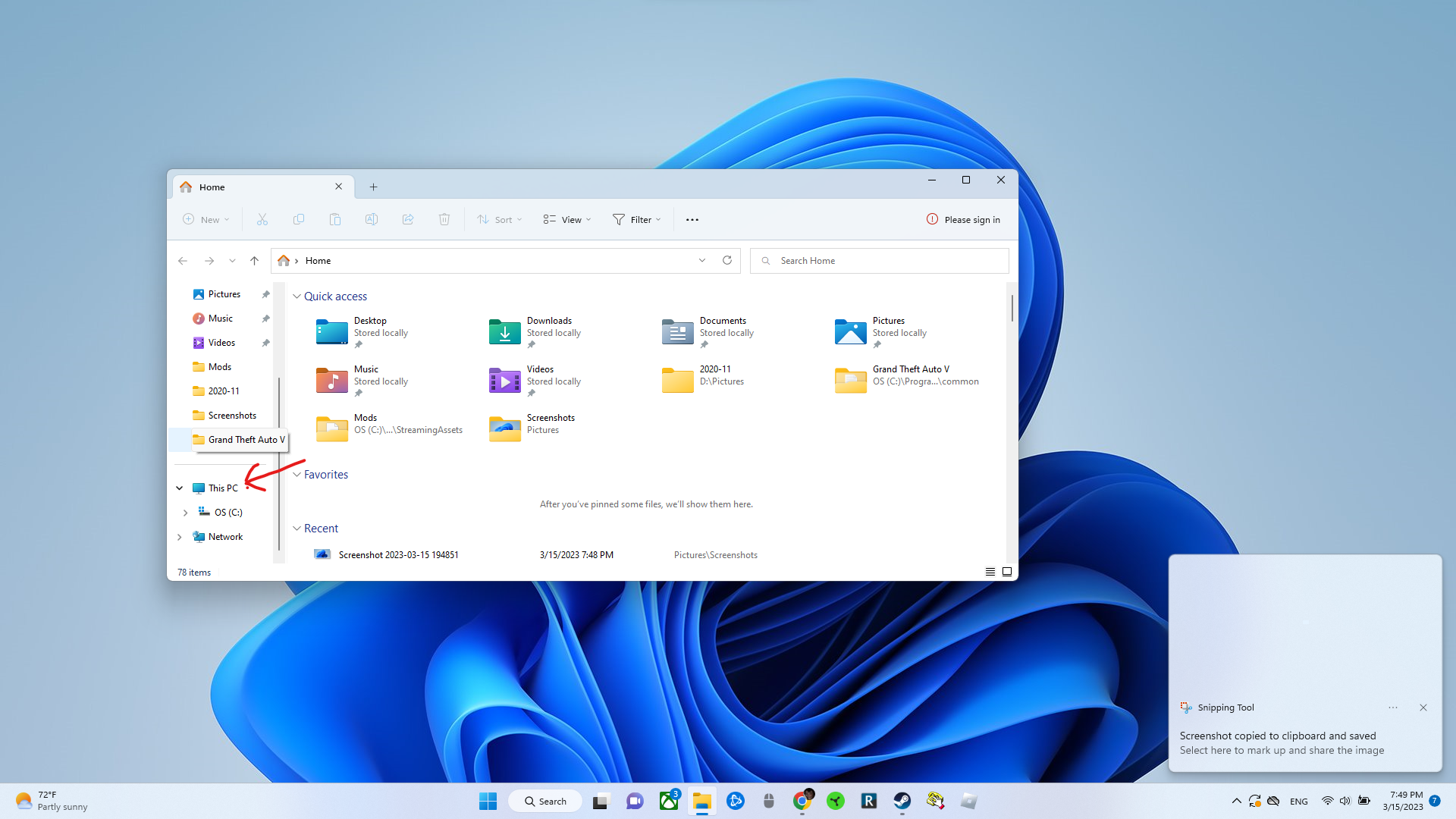Click the Refresh button beside address bar
Screen dimensions: 1456x819
(x=727, y=260)
